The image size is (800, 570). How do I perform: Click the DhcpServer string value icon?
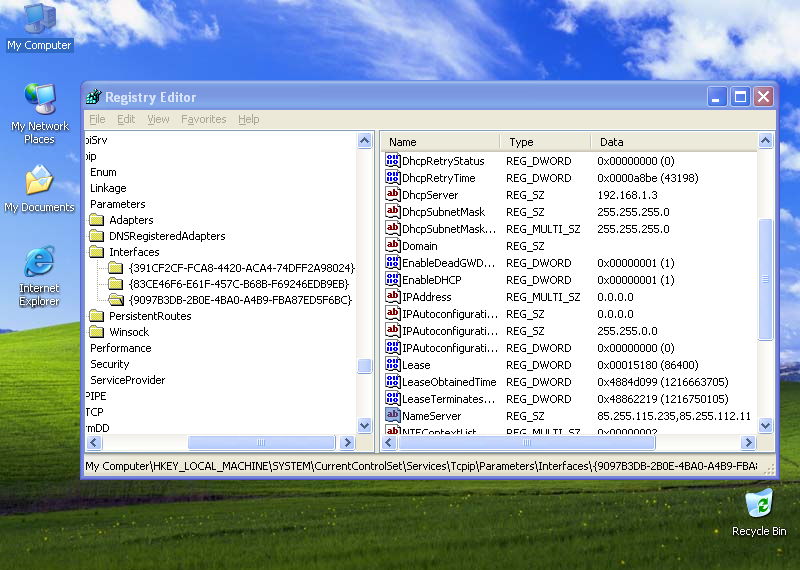pos(392,194)
